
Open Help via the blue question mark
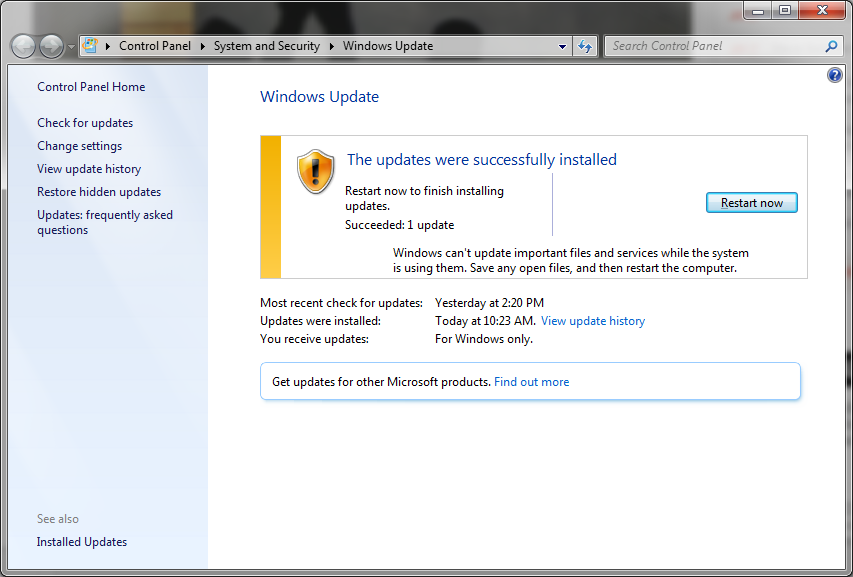click(835, 75)
